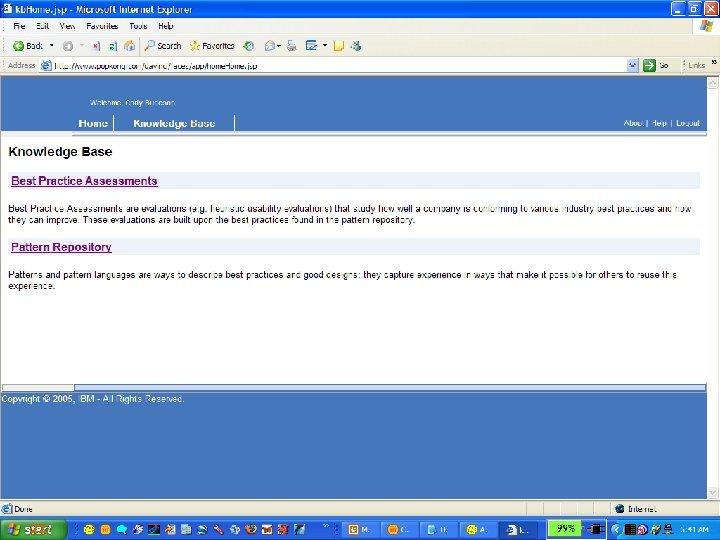Viewport: 720px width, 540px height.
Task: Click the 99% battery indicator
Action: tap(565, 529)
